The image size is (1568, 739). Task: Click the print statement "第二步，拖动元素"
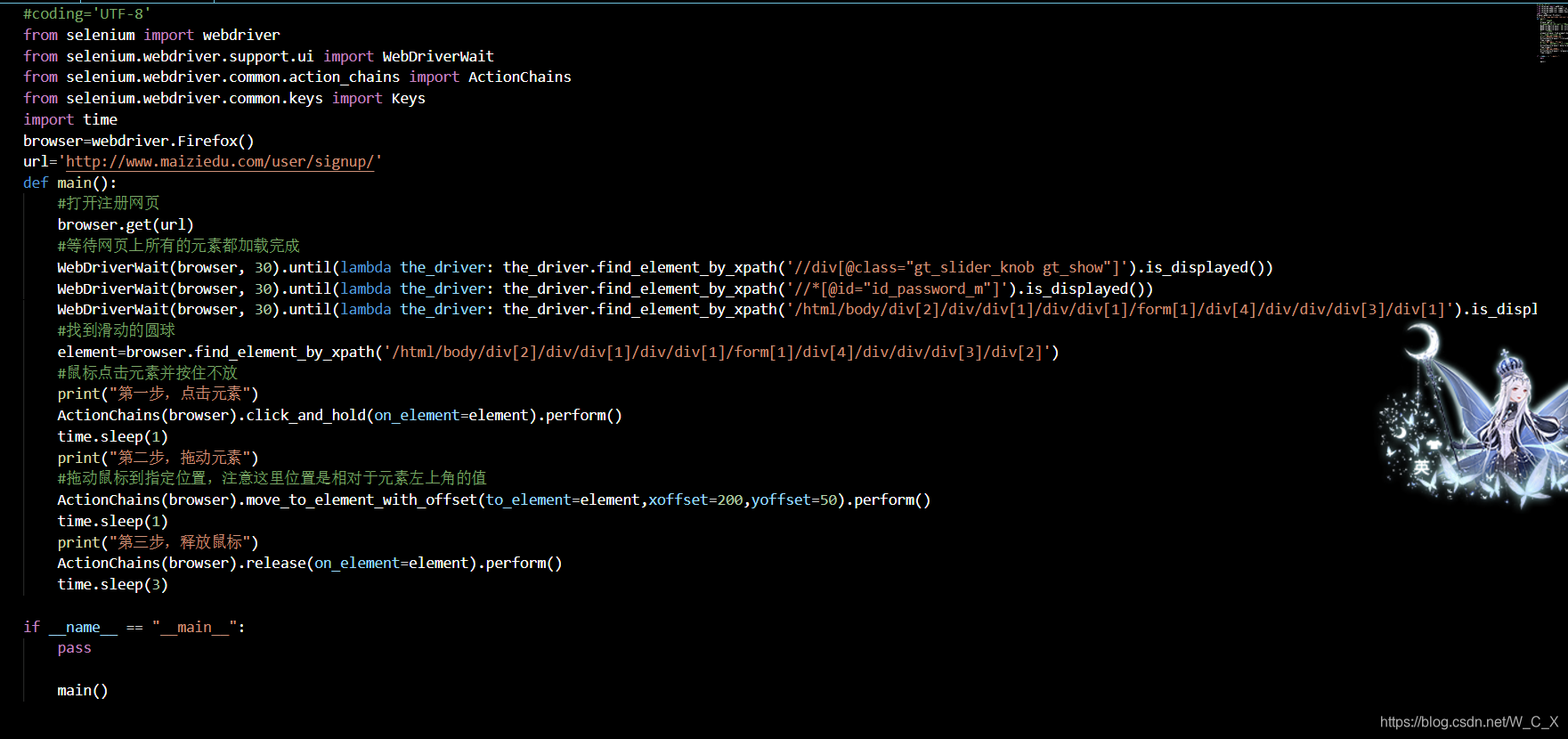158,458
